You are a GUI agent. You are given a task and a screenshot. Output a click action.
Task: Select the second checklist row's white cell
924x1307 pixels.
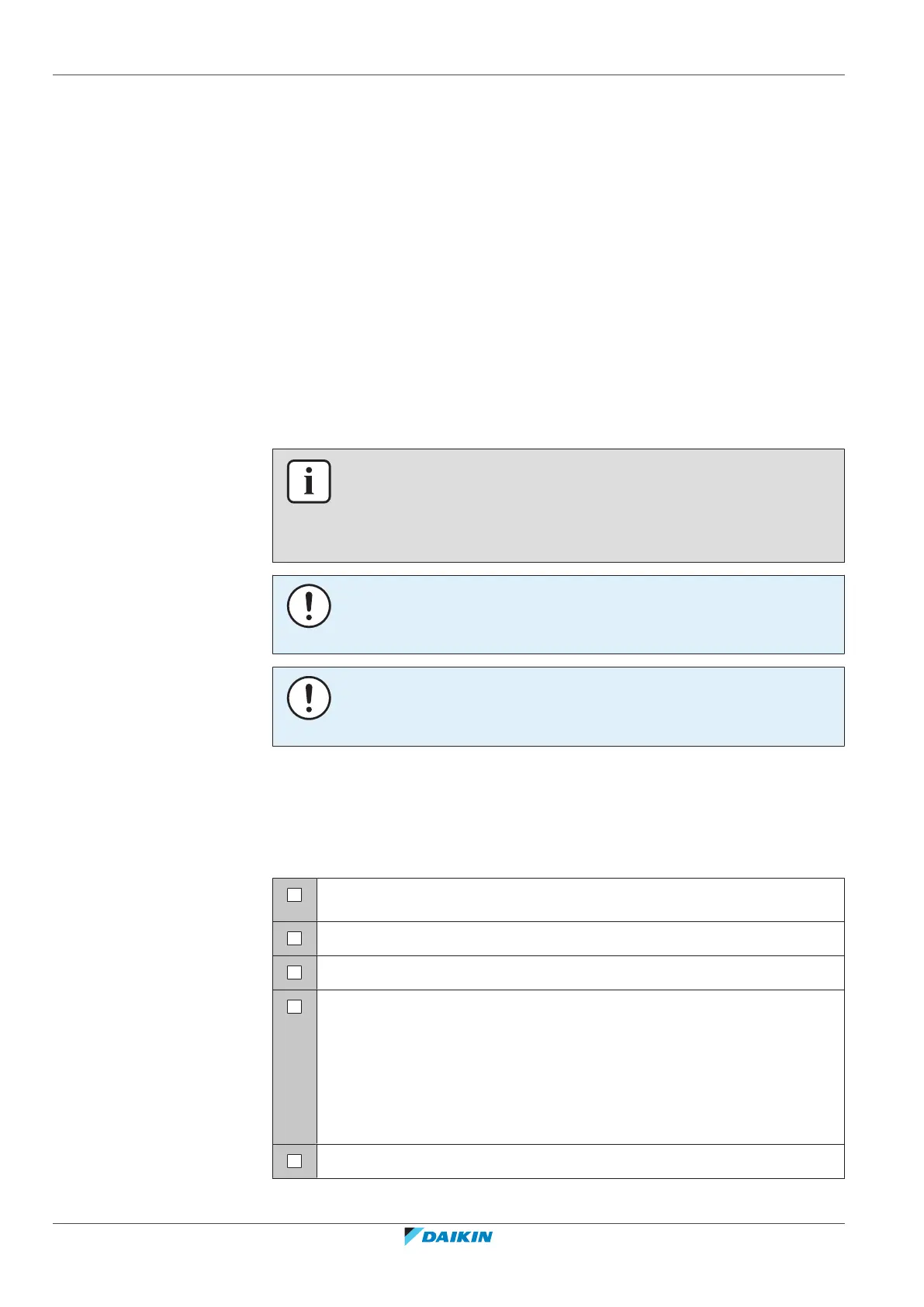[x=580, y=938]
